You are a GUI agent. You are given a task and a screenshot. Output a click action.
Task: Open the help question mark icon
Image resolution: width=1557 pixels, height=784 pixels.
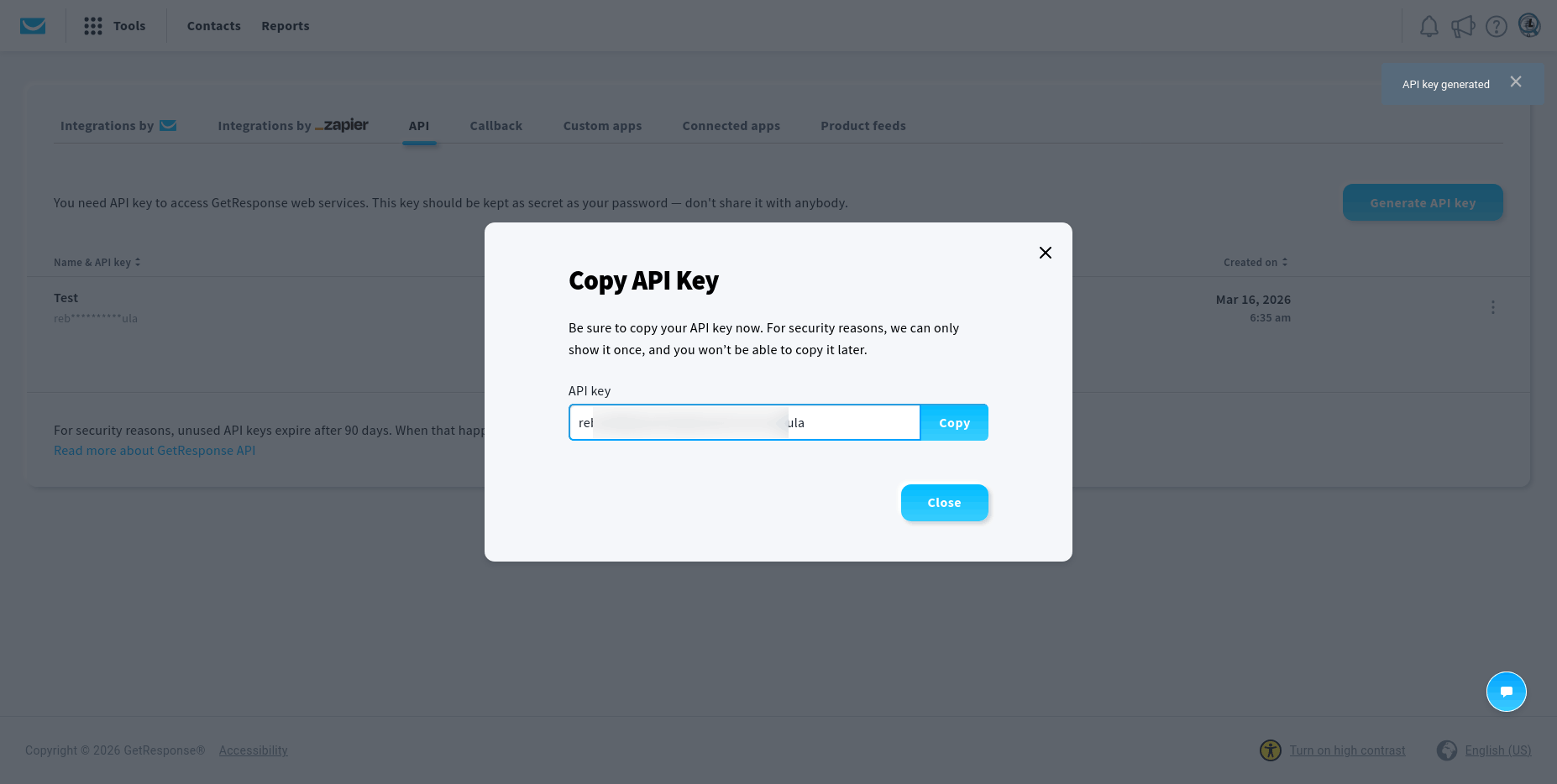pyautogui.click(x=1496, y=27)
